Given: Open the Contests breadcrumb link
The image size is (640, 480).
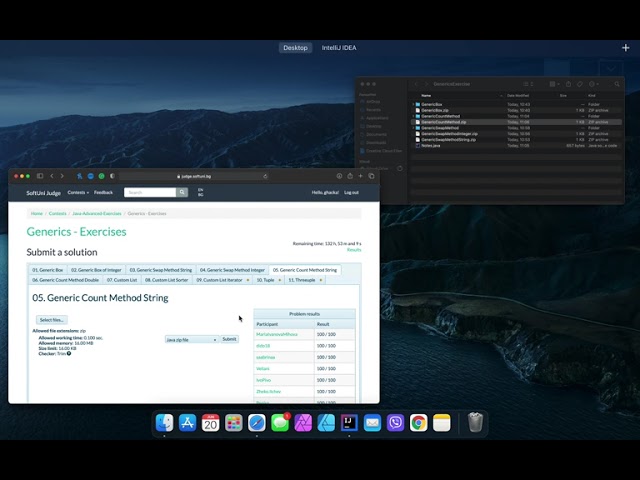Looking at the screenshot, I should point(58,213).
